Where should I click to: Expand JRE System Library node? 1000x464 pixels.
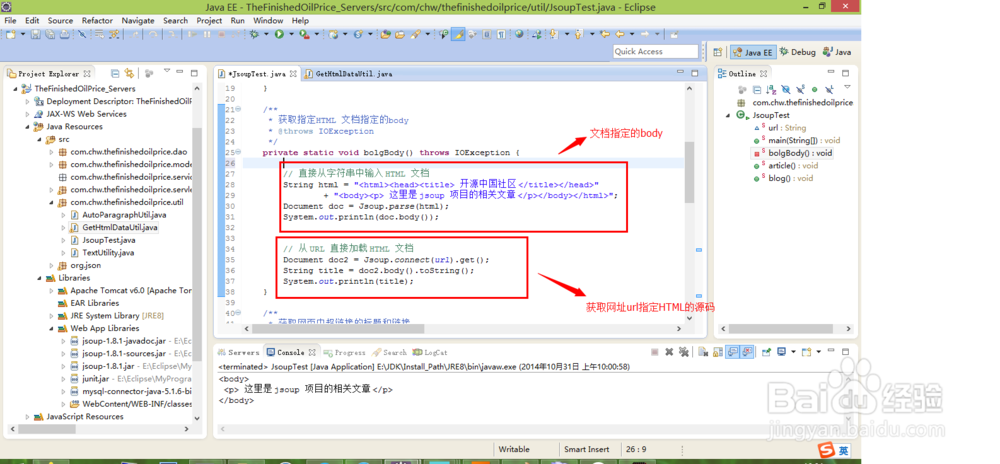pos(52,315)
